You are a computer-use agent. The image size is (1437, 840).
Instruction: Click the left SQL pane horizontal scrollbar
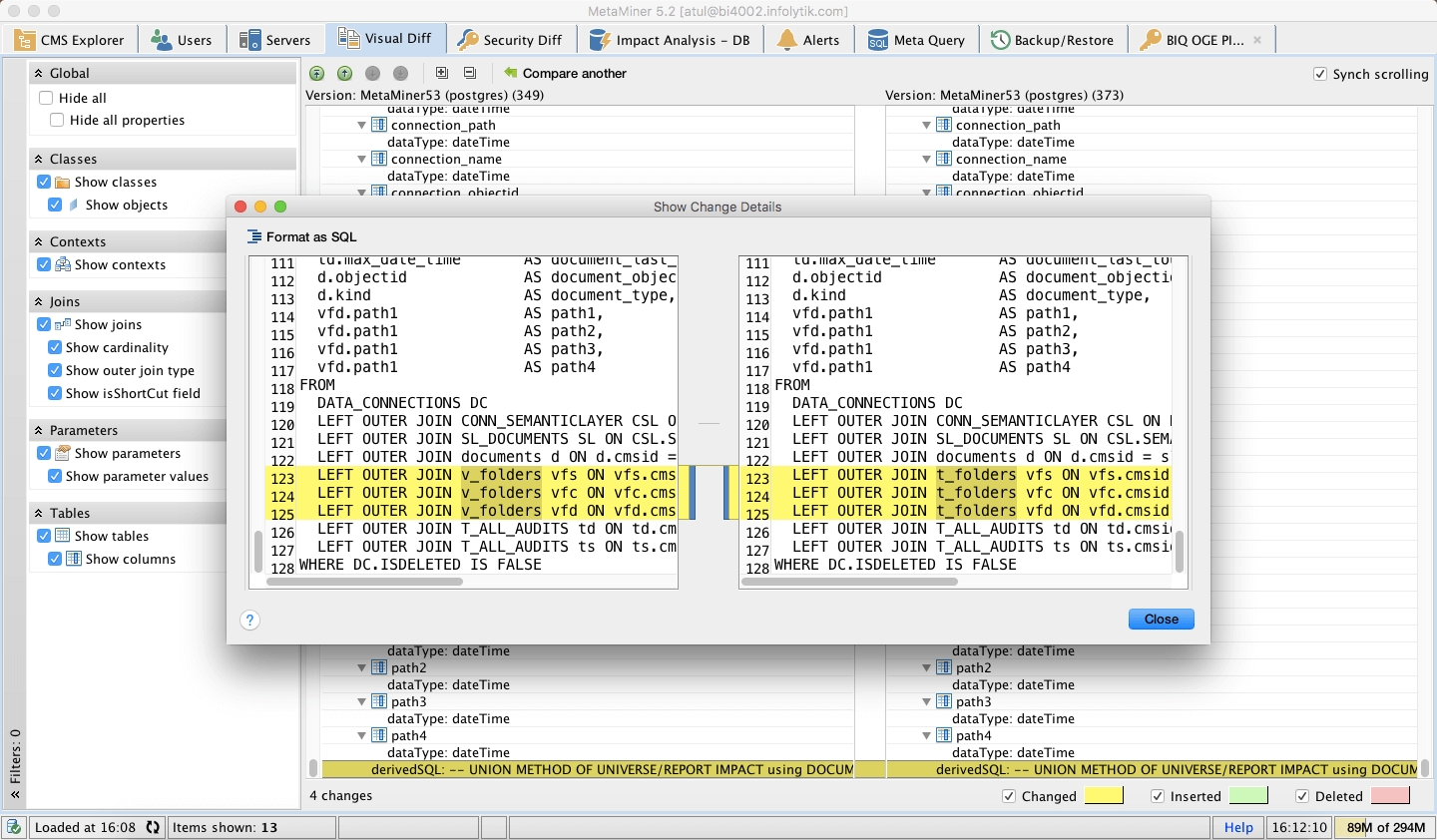coord(365,581)
